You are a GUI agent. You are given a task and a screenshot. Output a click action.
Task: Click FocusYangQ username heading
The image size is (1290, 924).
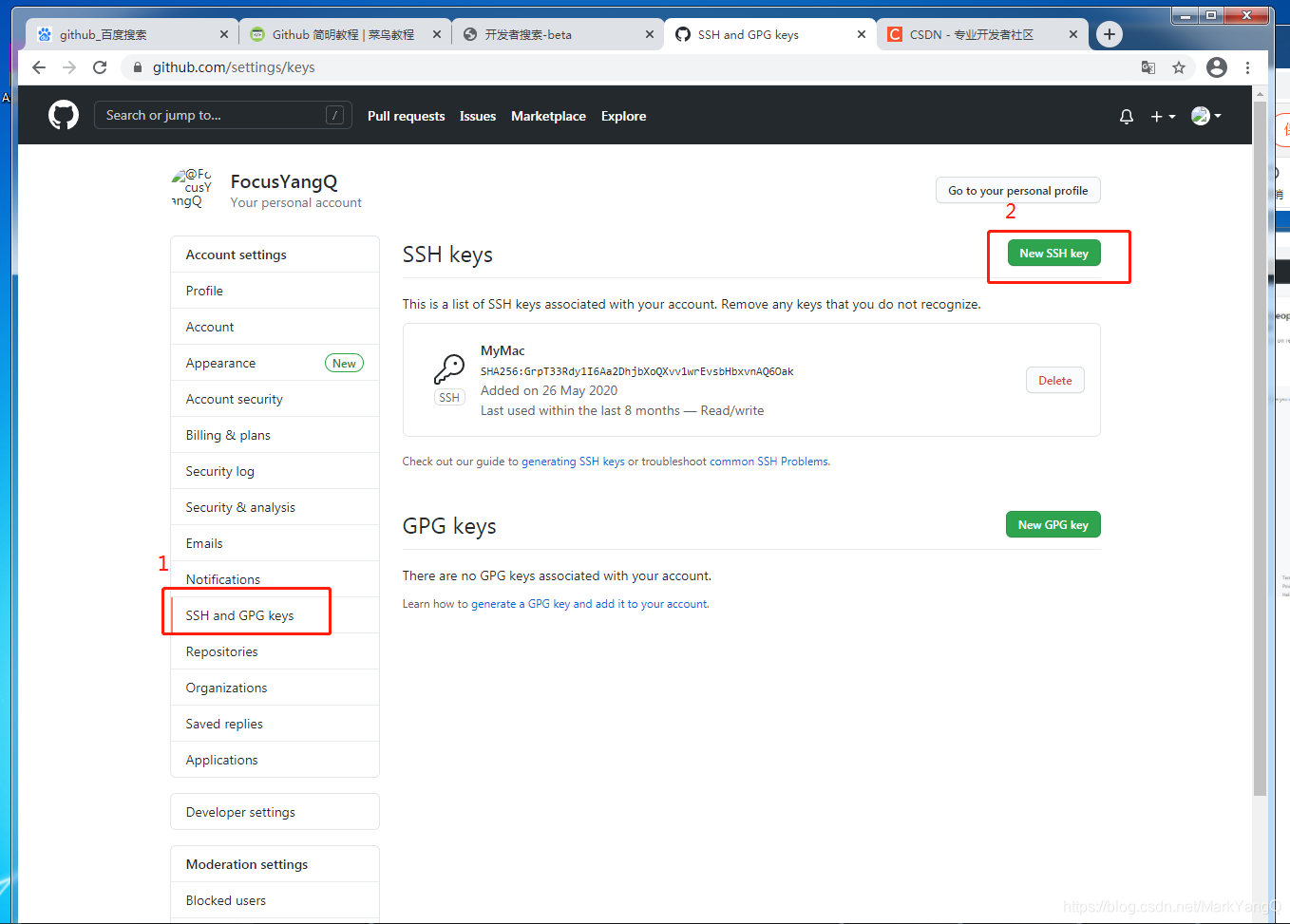pyautogui.click(x=284, y=181)
